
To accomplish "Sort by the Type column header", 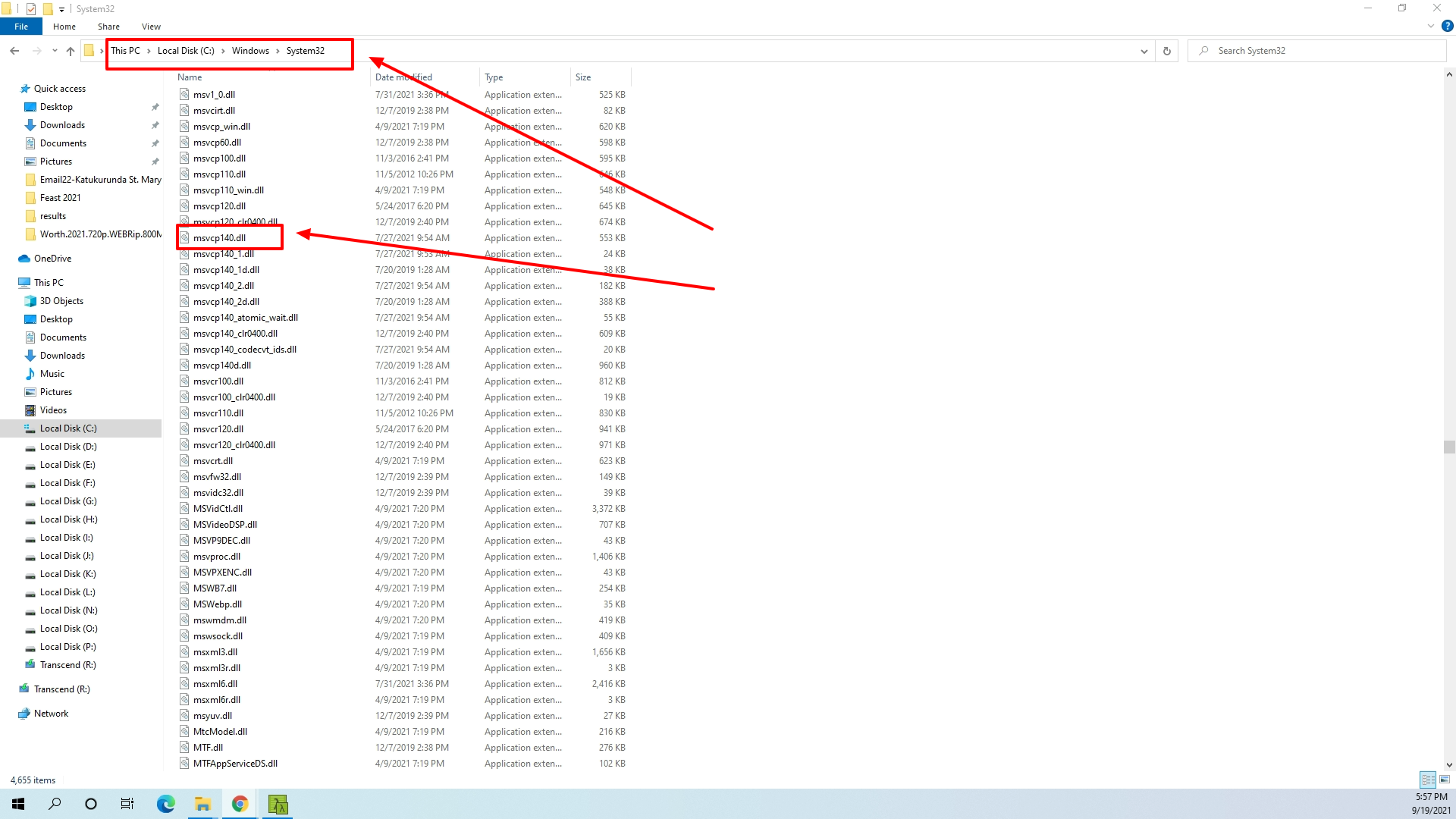I will pyautogui.click(x=494, y=77).
